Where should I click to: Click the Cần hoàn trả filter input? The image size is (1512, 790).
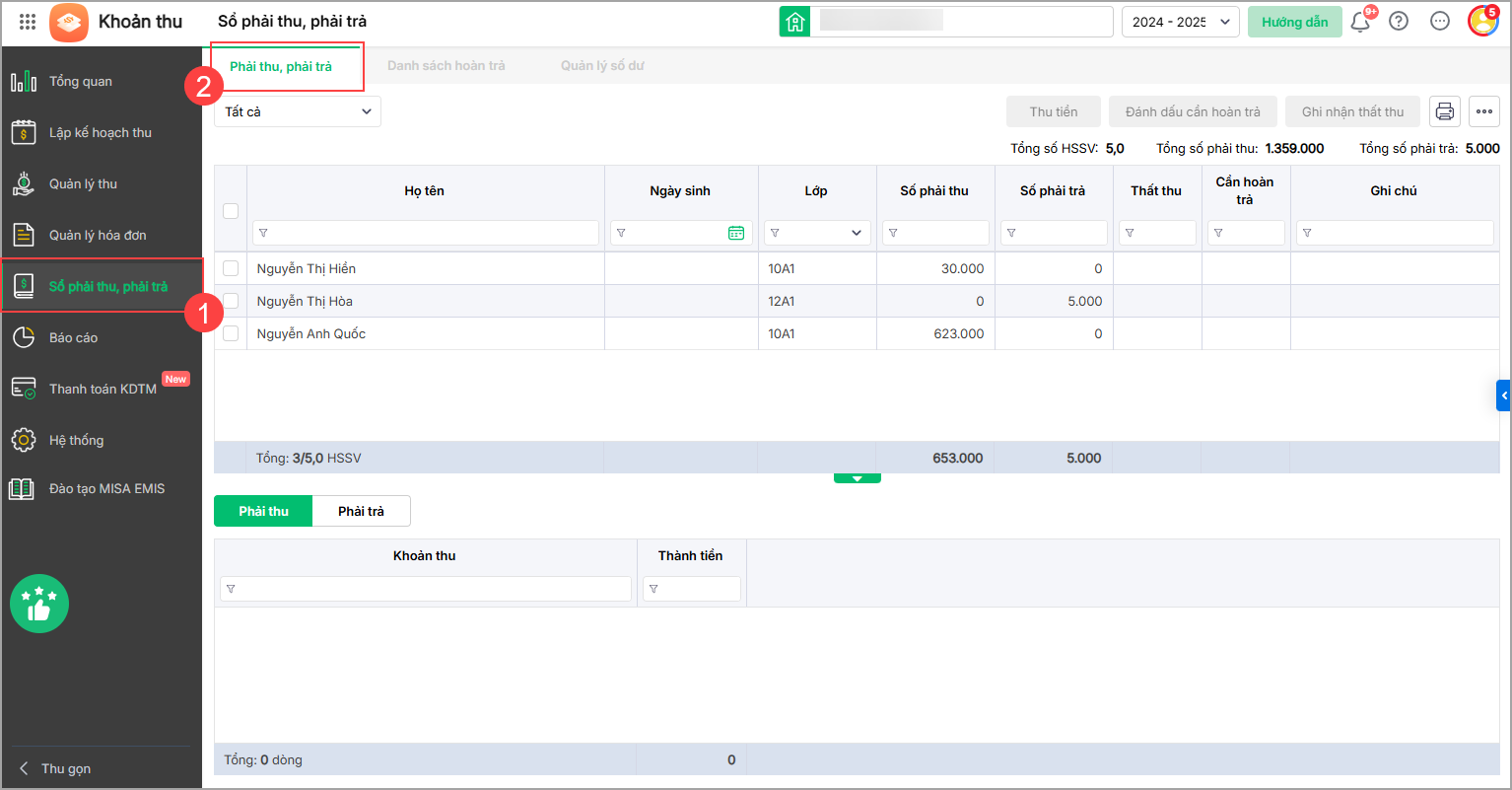(1246, 233)
